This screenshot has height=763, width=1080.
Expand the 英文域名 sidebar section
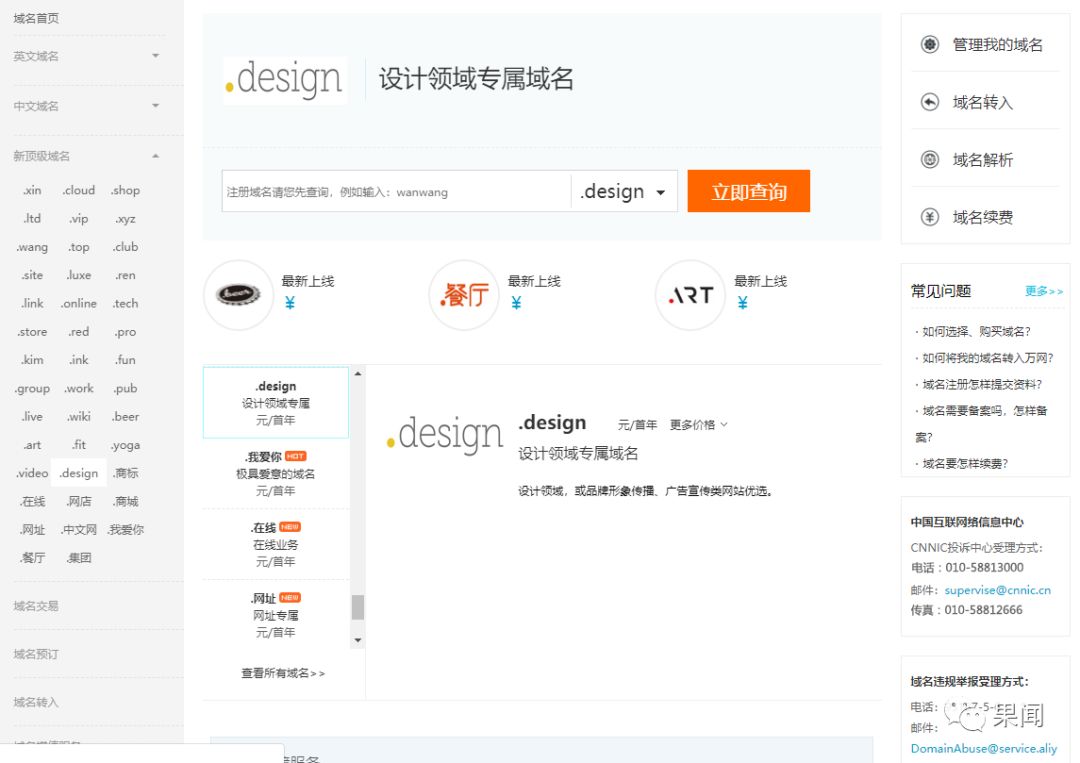coord(156,56)
